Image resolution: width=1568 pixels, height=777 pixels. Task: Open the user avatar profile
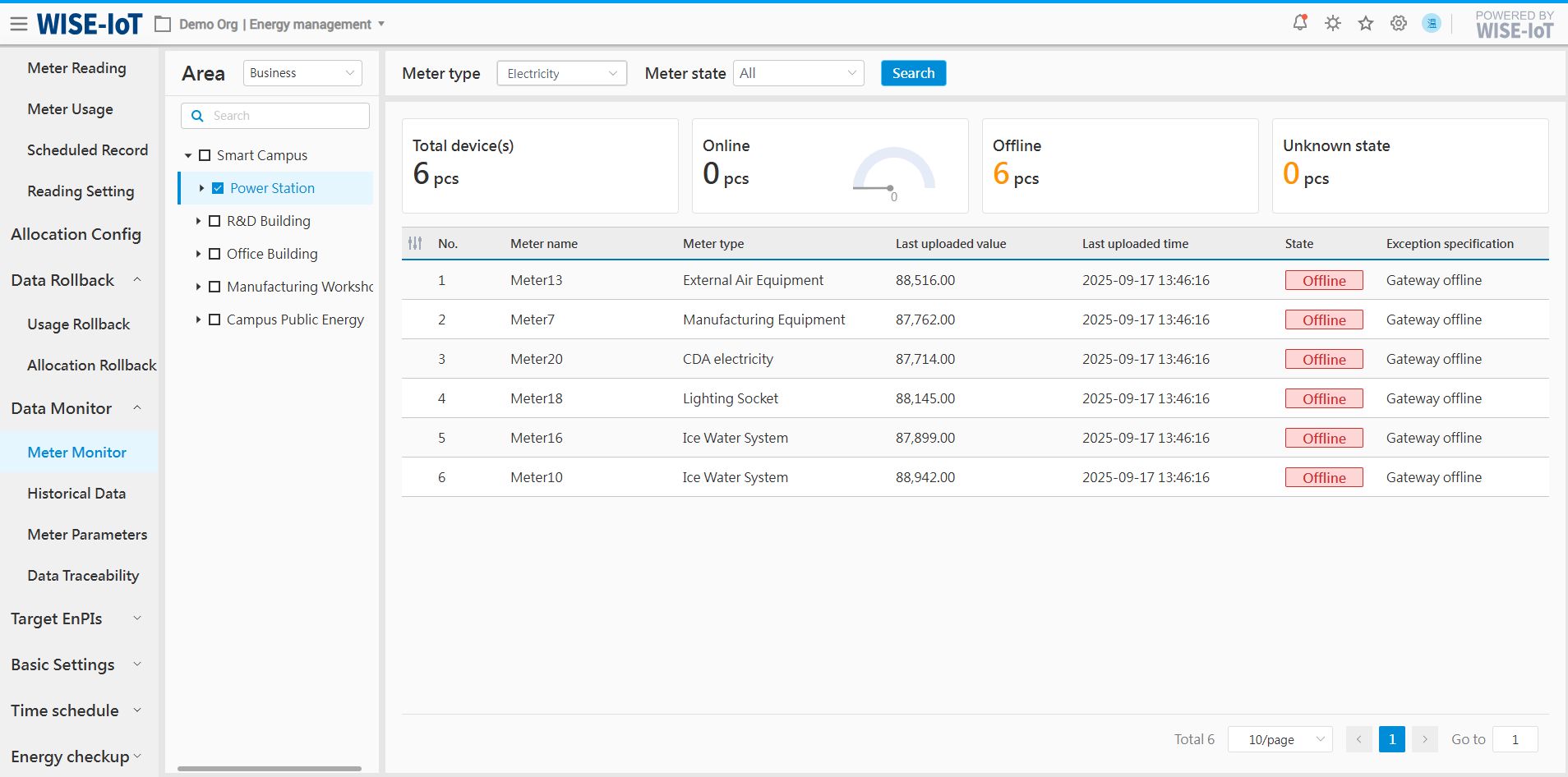[1432, 23]
